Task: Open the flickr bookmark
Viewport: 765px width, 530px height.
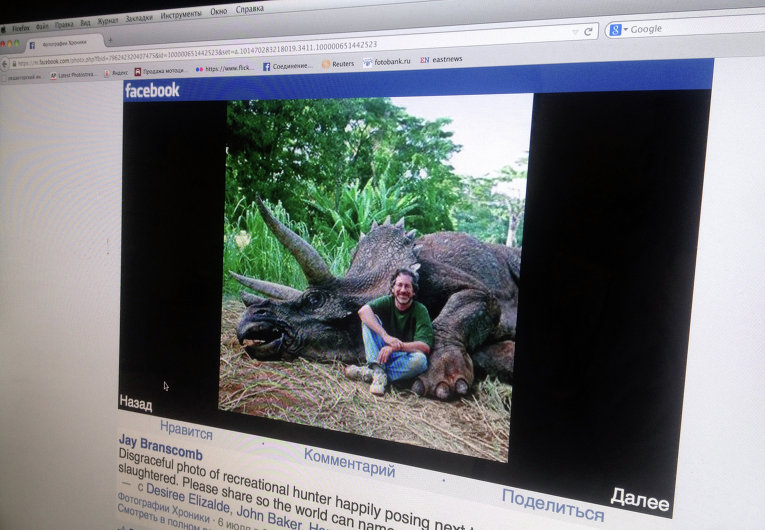Action: click(224, 69)
